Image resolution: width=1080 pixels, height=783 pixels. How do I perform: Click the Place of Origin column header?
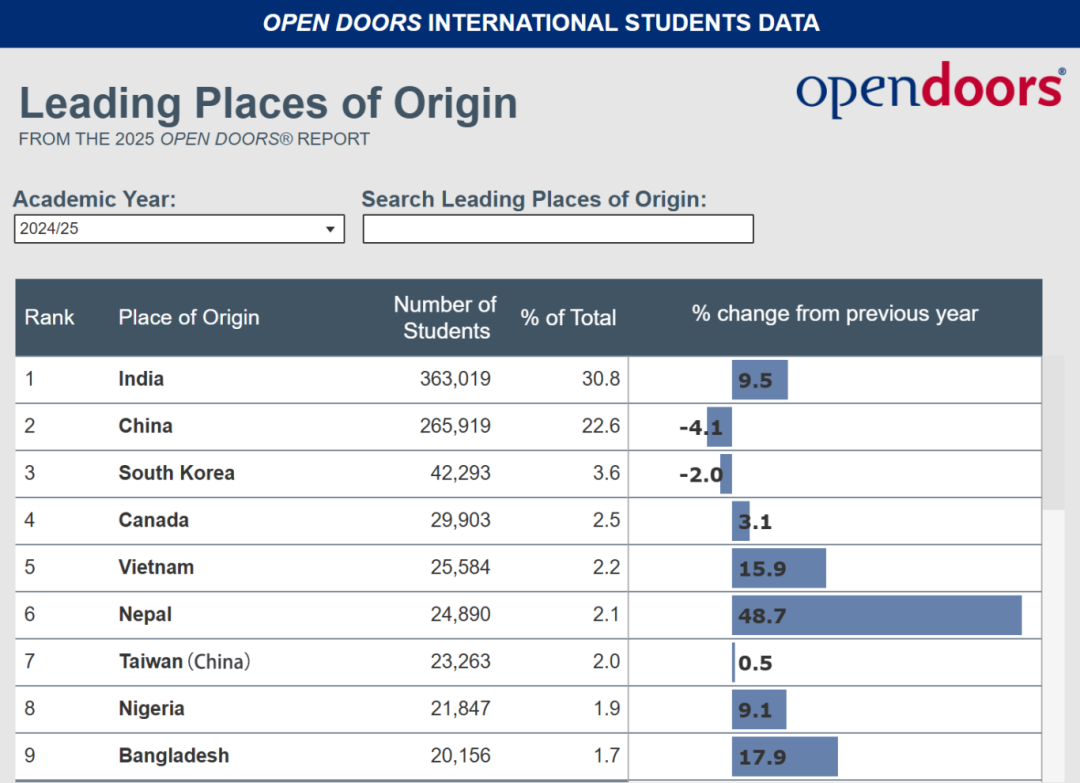pyautogui.click(x=188, y=317)
